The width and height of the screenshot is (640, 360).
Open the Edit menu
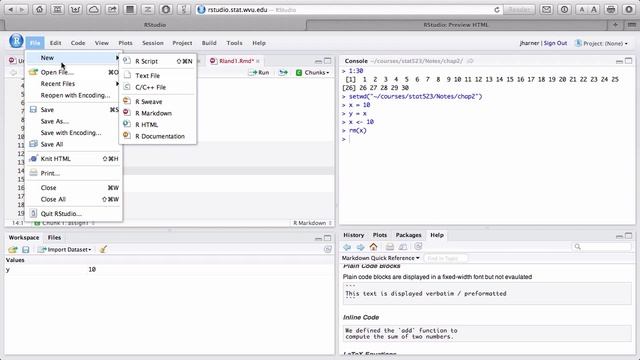(56, 43)
